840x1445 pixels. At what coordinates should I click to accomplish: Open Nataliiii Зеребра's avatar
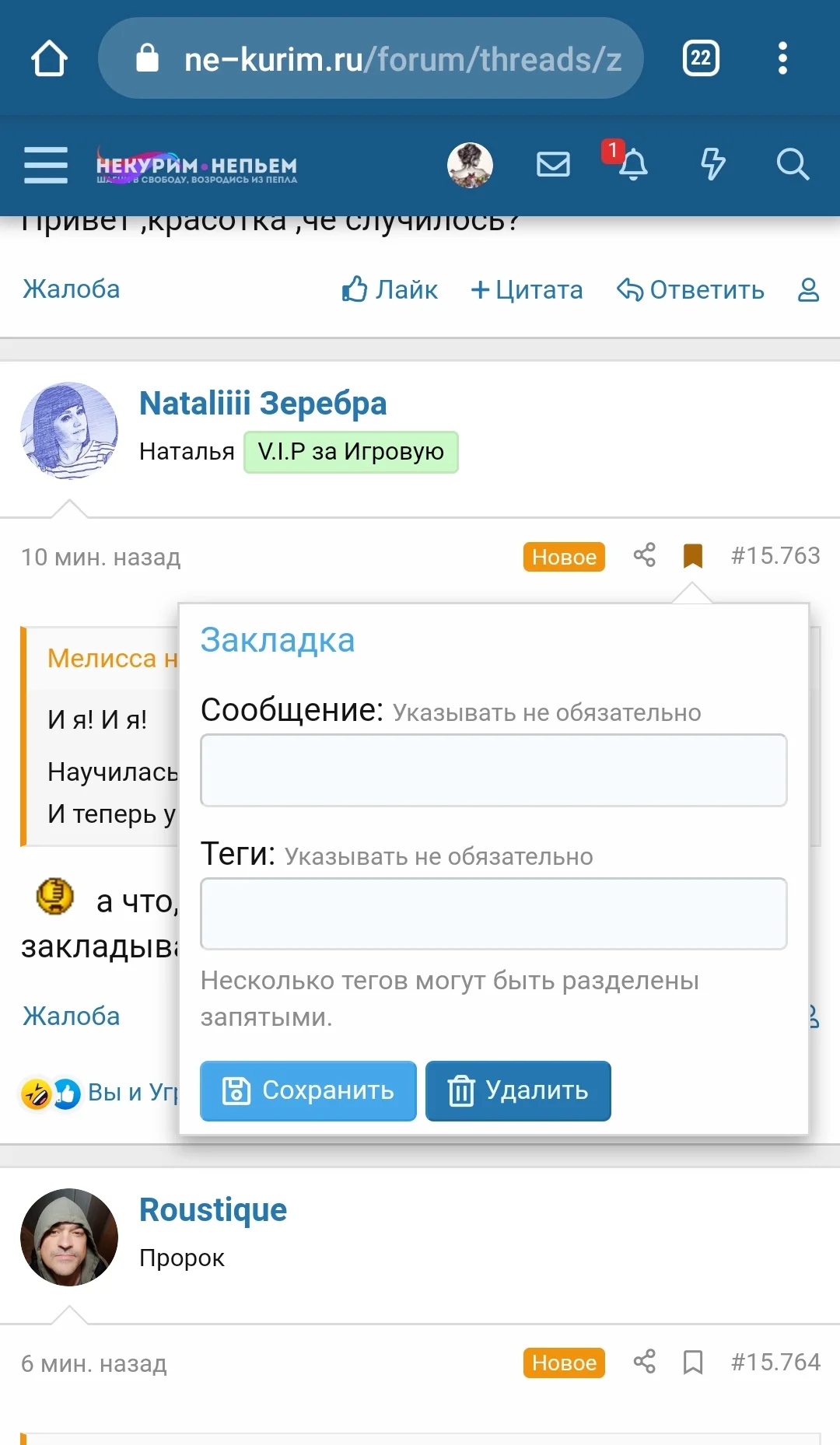69,431
